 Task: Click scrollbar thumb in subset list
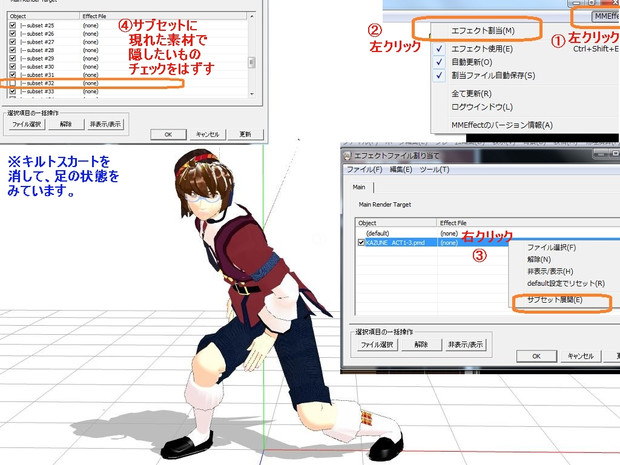click(x=251, y=62)
